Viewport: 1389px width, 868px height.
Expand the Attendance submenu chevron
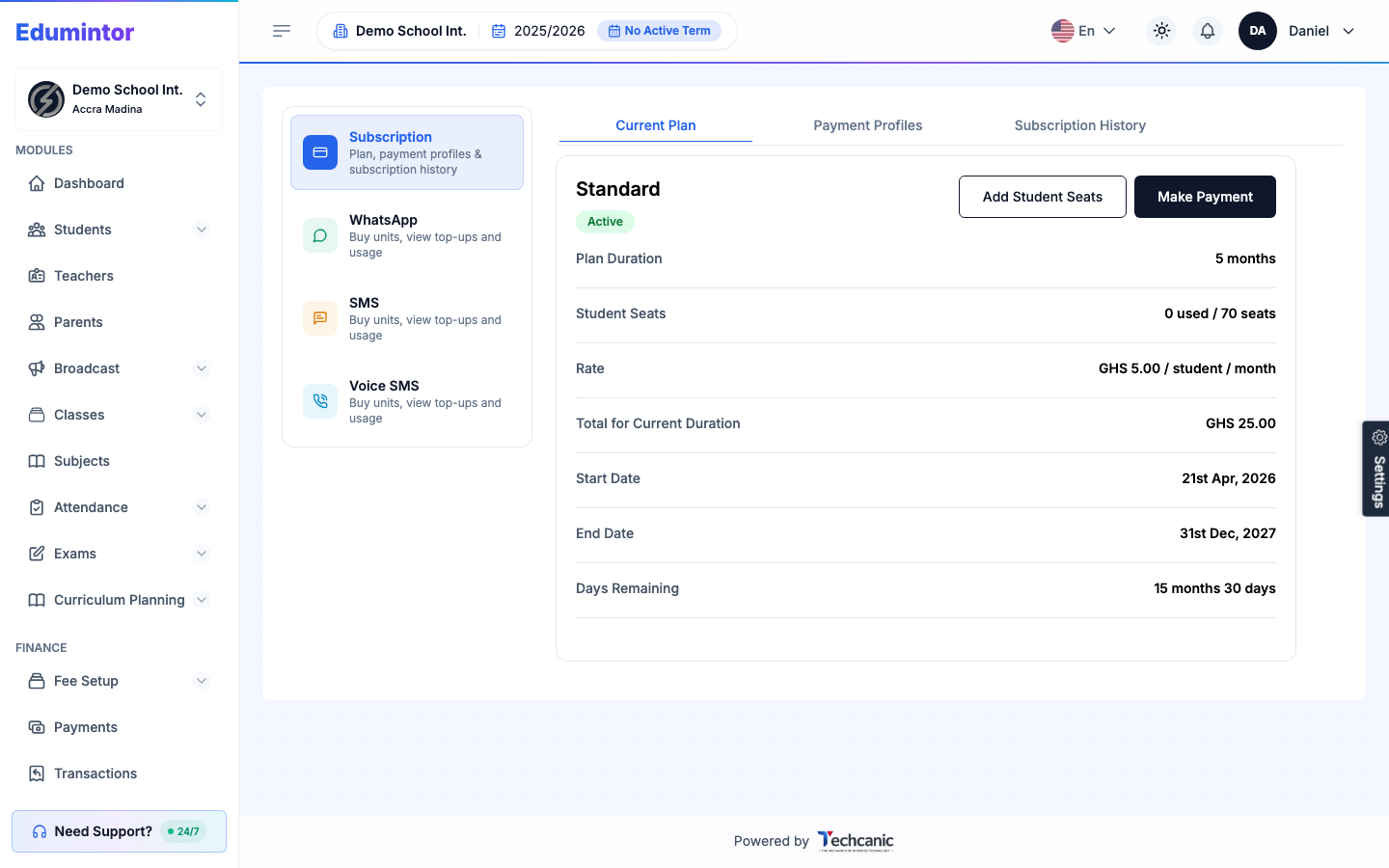pos(202,507)
